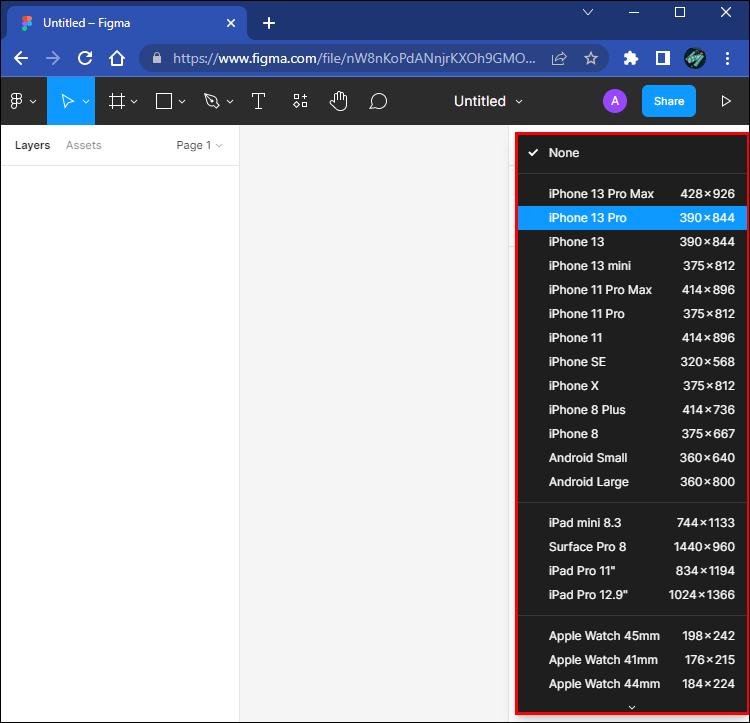
Task: Click the Share button
Action: point(669,101)
